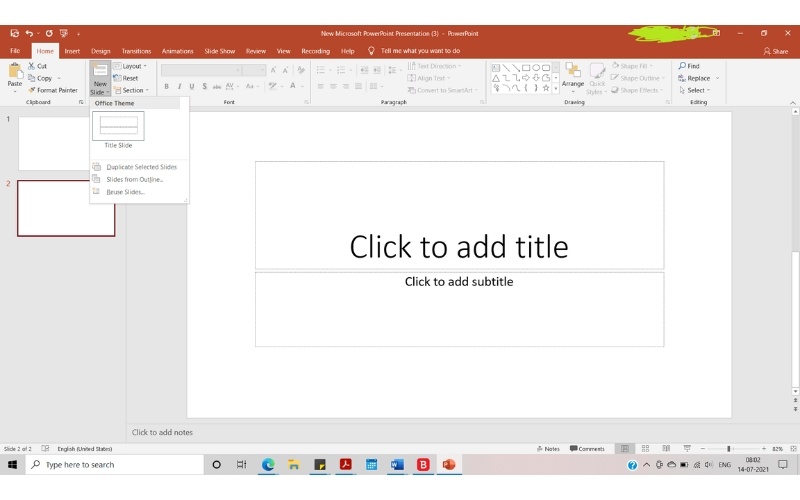Expand the shapes gallery more arrow
The height and width of the screenshot is (500, 800).
556,88
